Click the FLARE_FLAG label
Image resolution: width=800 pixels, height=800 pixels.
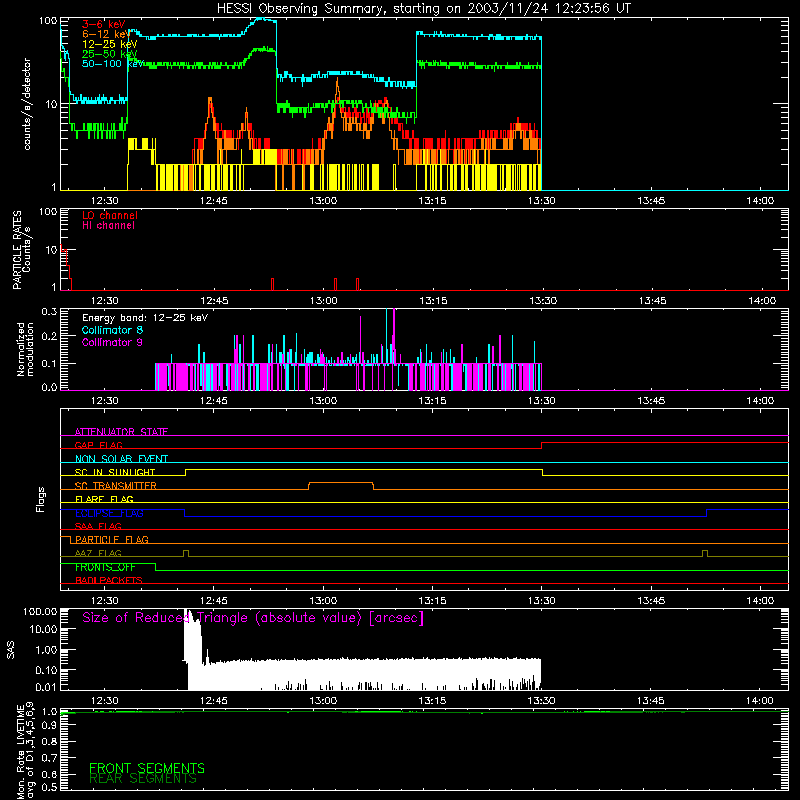point(104,499)
